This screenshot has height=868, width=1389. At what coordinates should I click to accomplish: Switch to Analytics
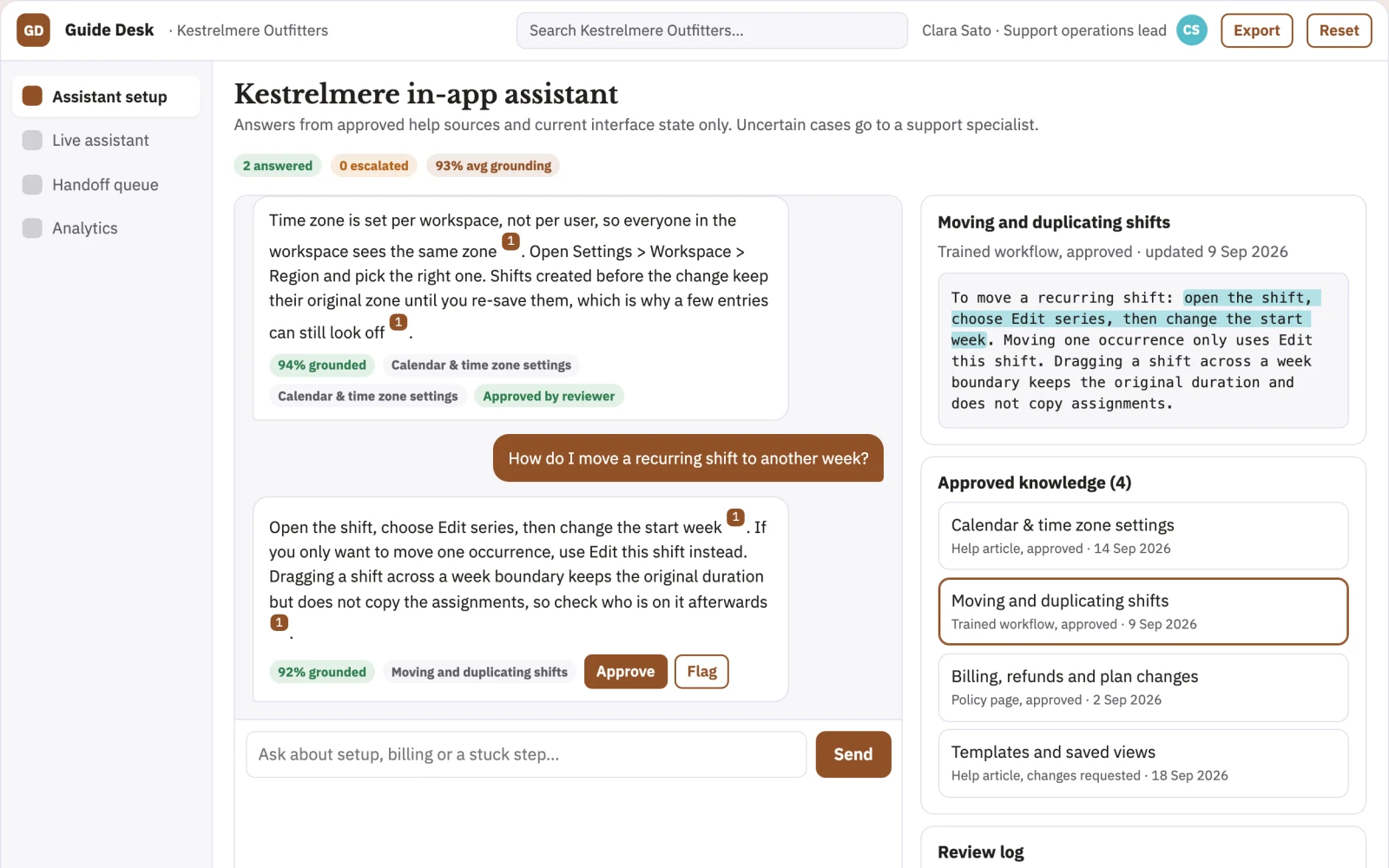pyautogui.click(x=107, y=227)
